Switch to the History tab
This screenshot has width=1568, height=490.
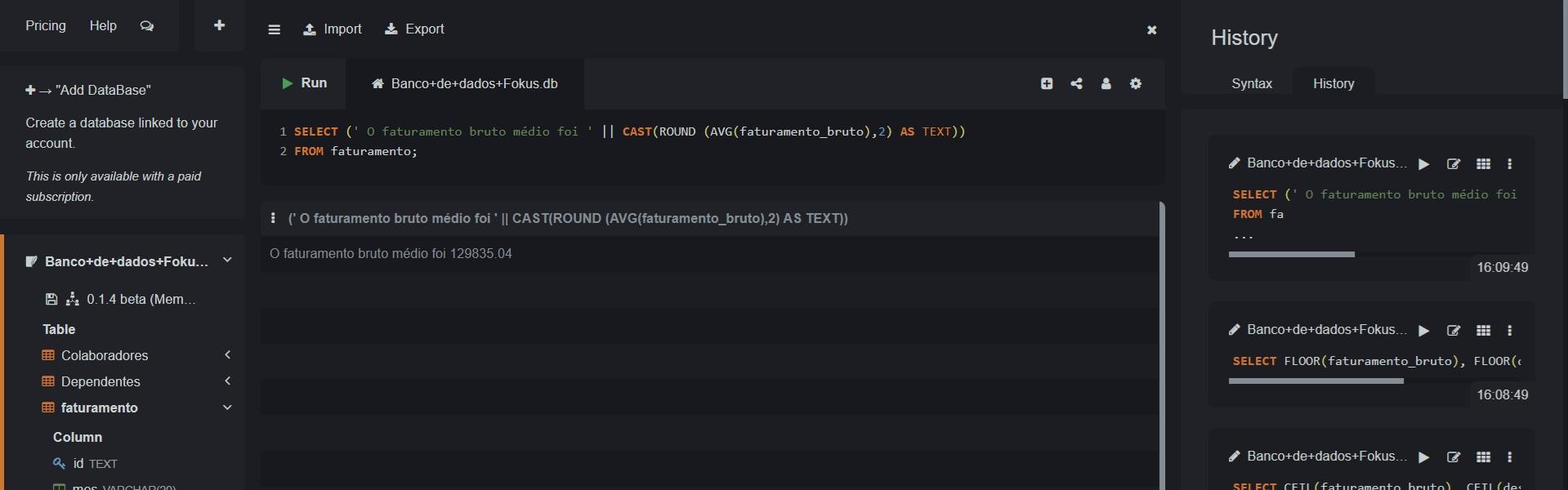coord(1333,83)
